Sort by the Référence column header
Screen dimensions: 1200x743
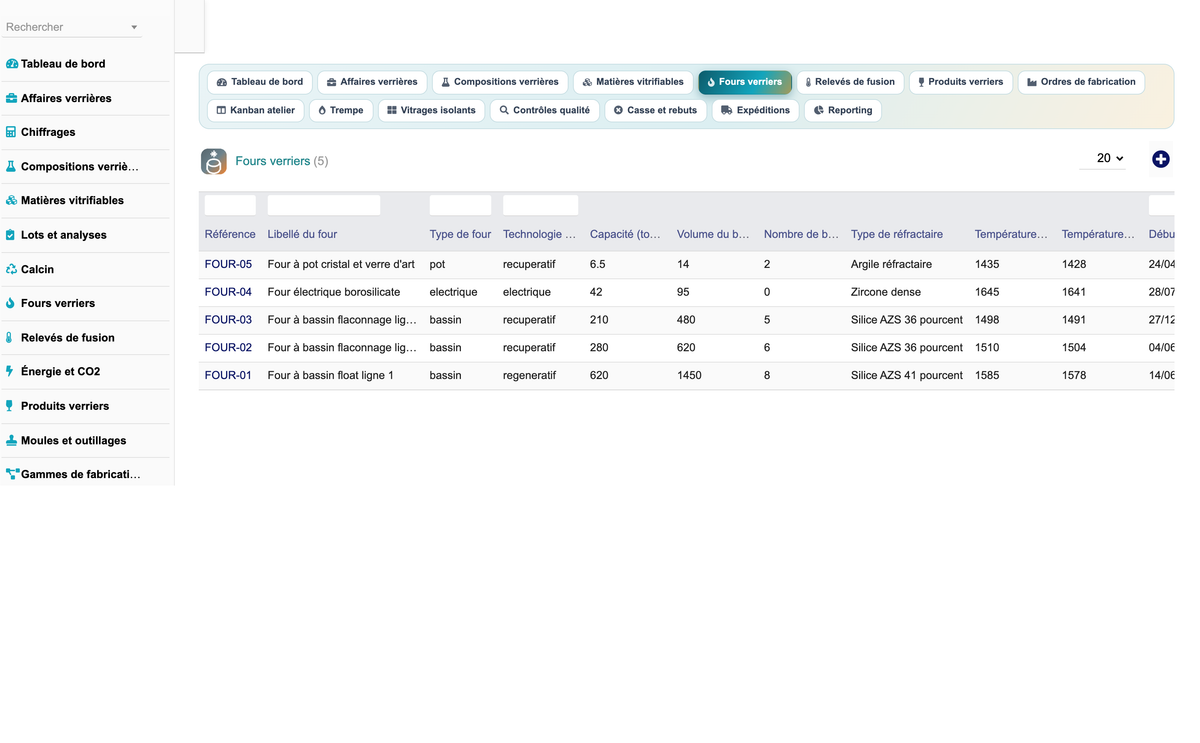pyautogui.click(x=230, y=234)
